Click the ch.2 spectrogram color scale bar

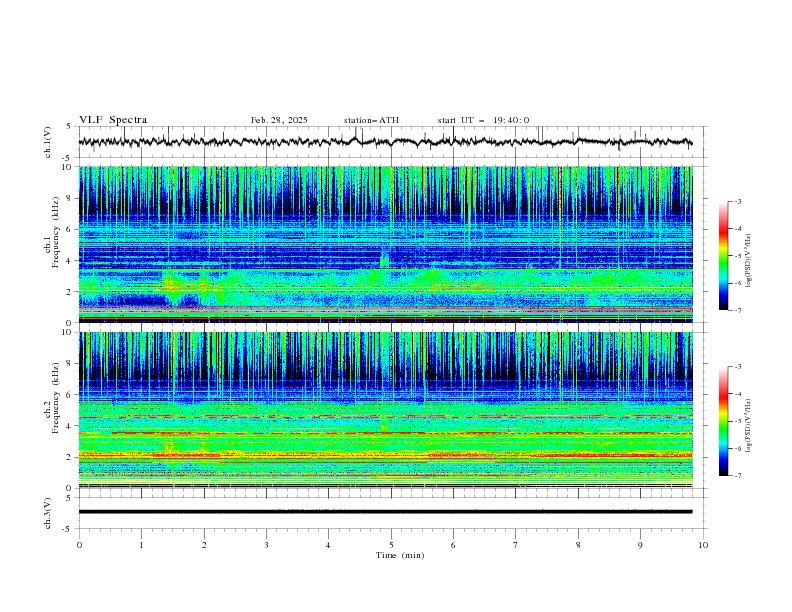tap(723, 421)
